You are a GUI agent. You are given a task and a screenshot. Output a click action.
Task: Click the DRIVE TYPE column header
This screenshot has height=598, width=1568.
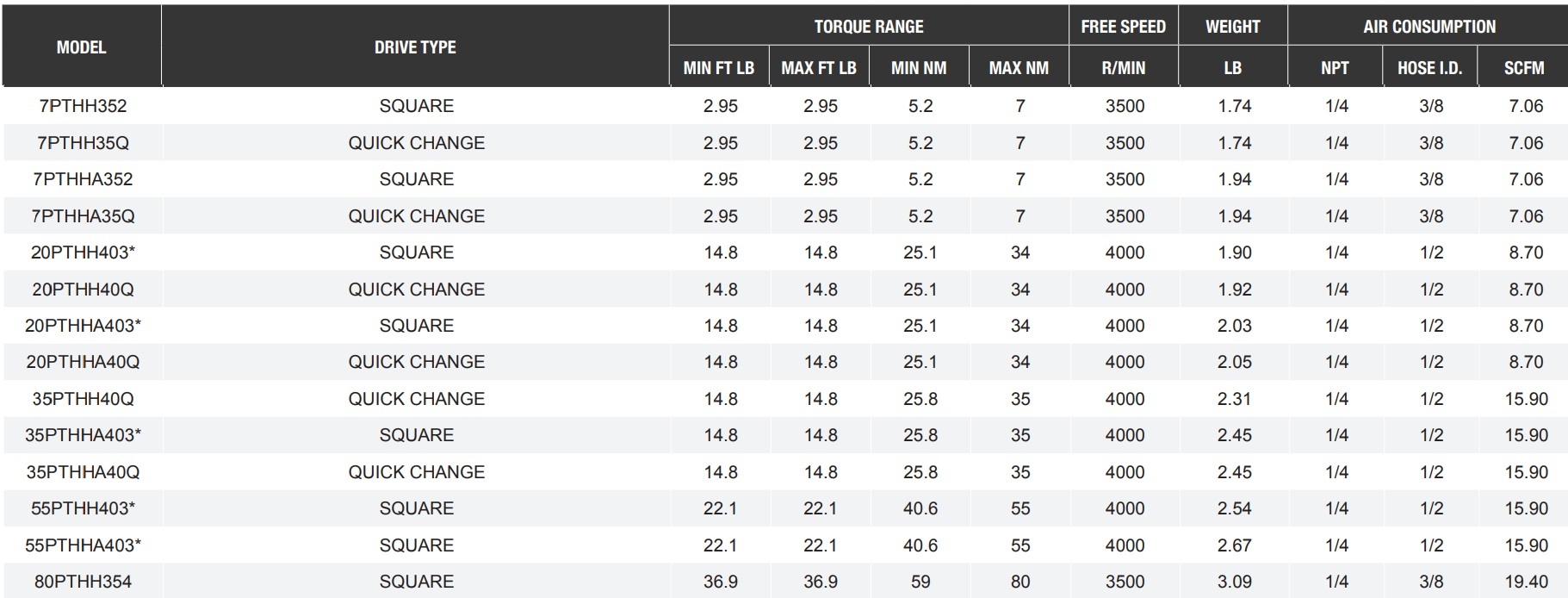point(415,47)
